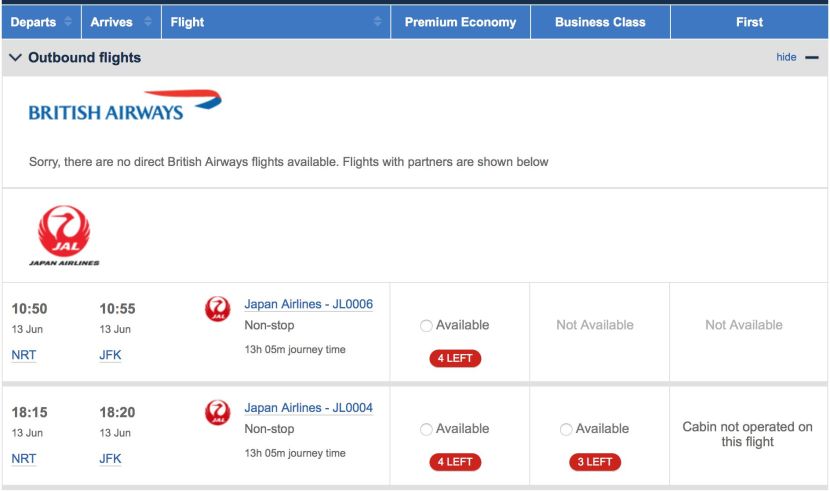Open the Japan Airlines - JL0004 link
830x491 pixels.
click(x=309, y=408)
